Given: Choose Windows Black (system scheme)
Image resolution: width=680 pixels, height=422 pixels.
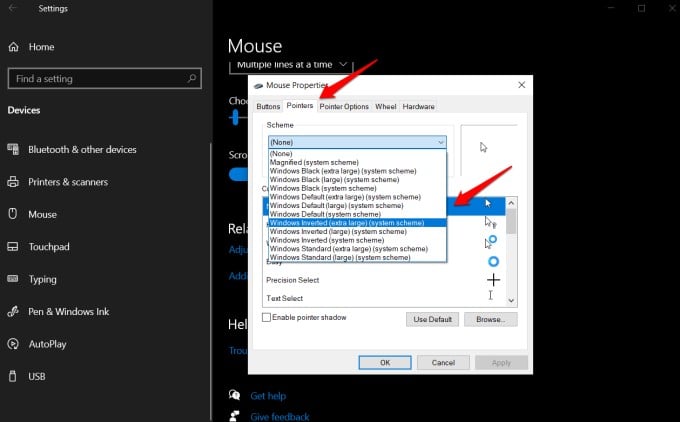Looking at the screenshot, I should coord(357,188).
